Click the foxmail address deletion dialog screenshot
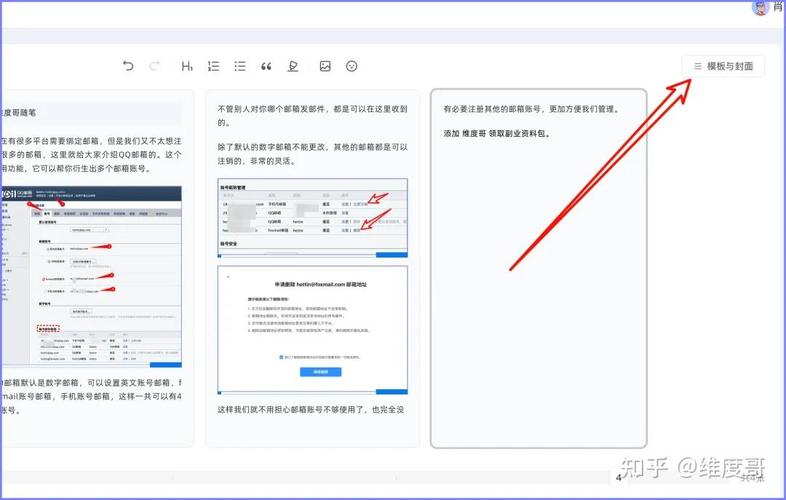This screenshot has height=500, width=786. pyautogui.click(x=312, y=330)
